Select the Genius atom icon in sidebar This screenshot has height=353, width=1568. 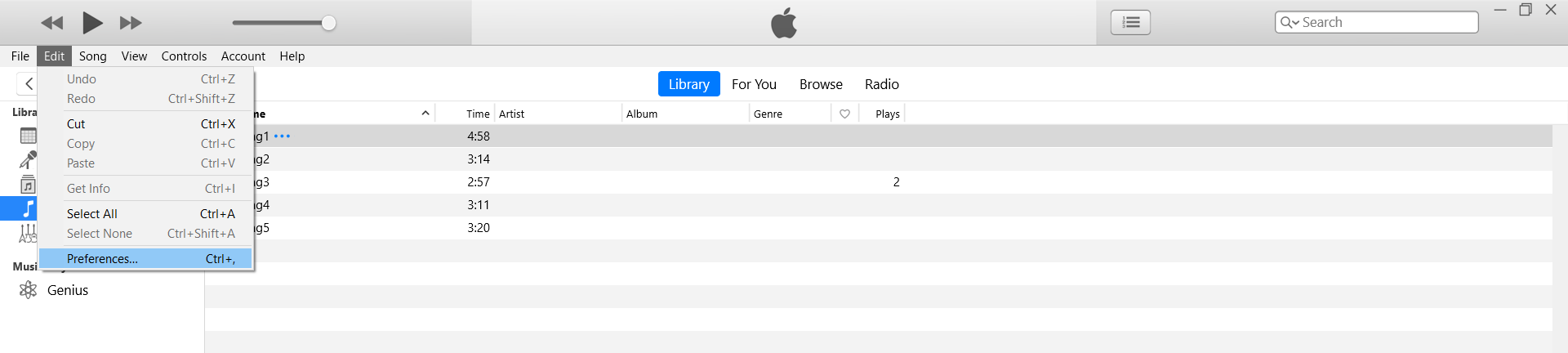29,290
